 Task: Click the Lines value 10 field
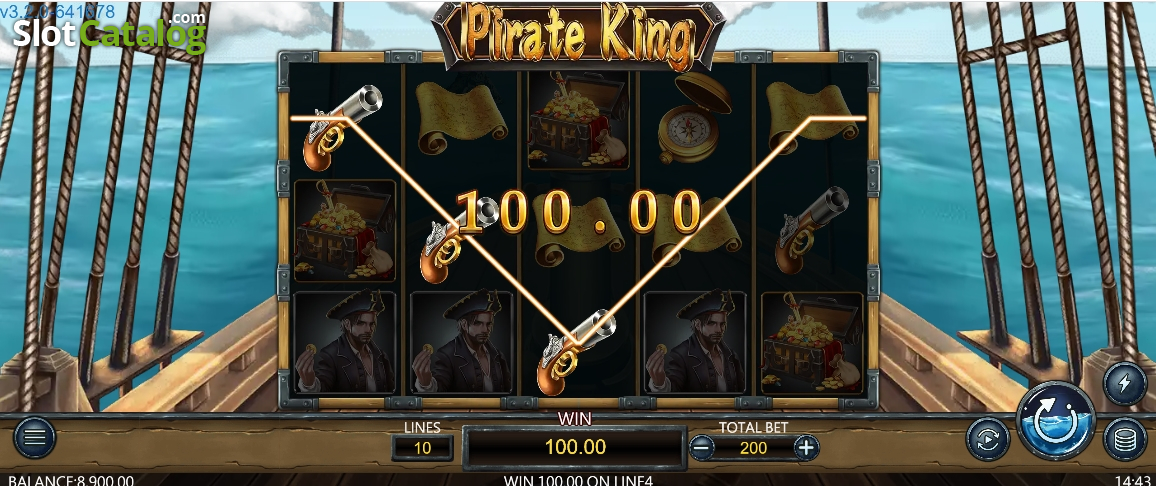click(x=422, y=447)
